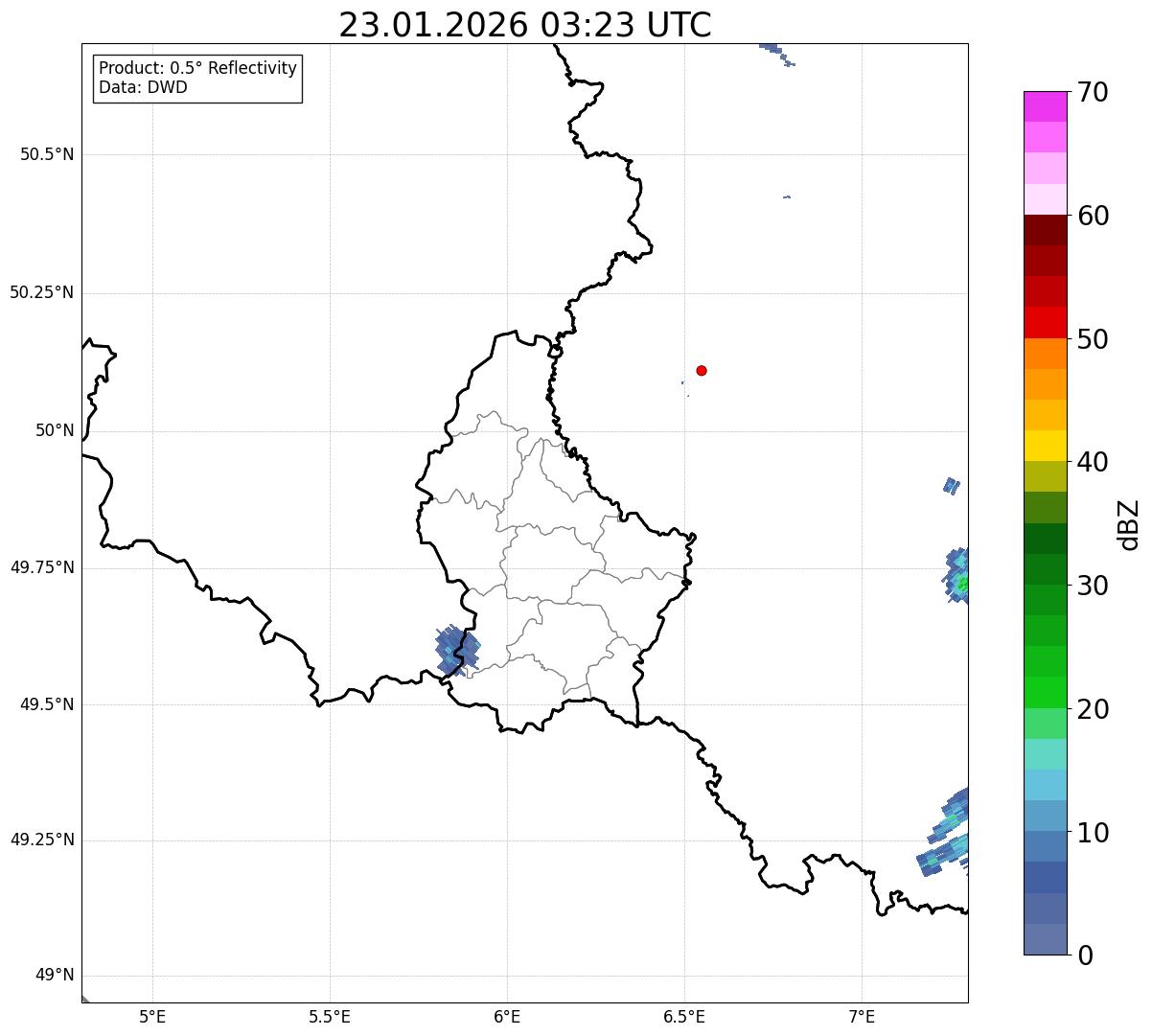
Task: Click the blue radar echo on Luxembourg's southwest border
Action: [457, 650]
